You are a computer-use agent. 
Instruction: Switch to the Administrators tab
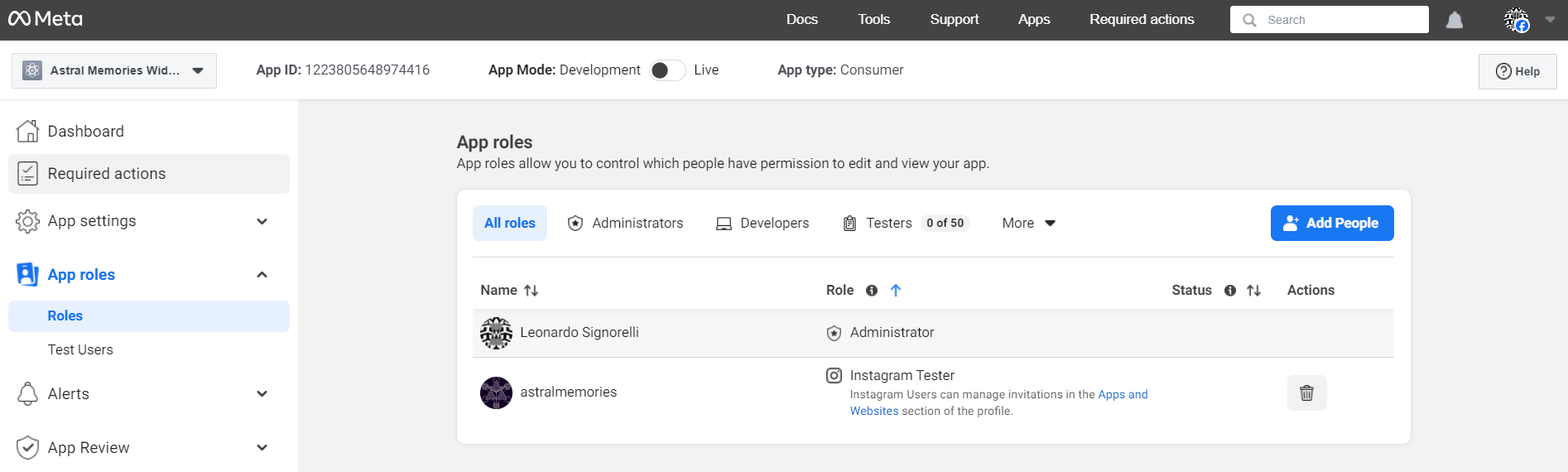click(x=625, y=224)
